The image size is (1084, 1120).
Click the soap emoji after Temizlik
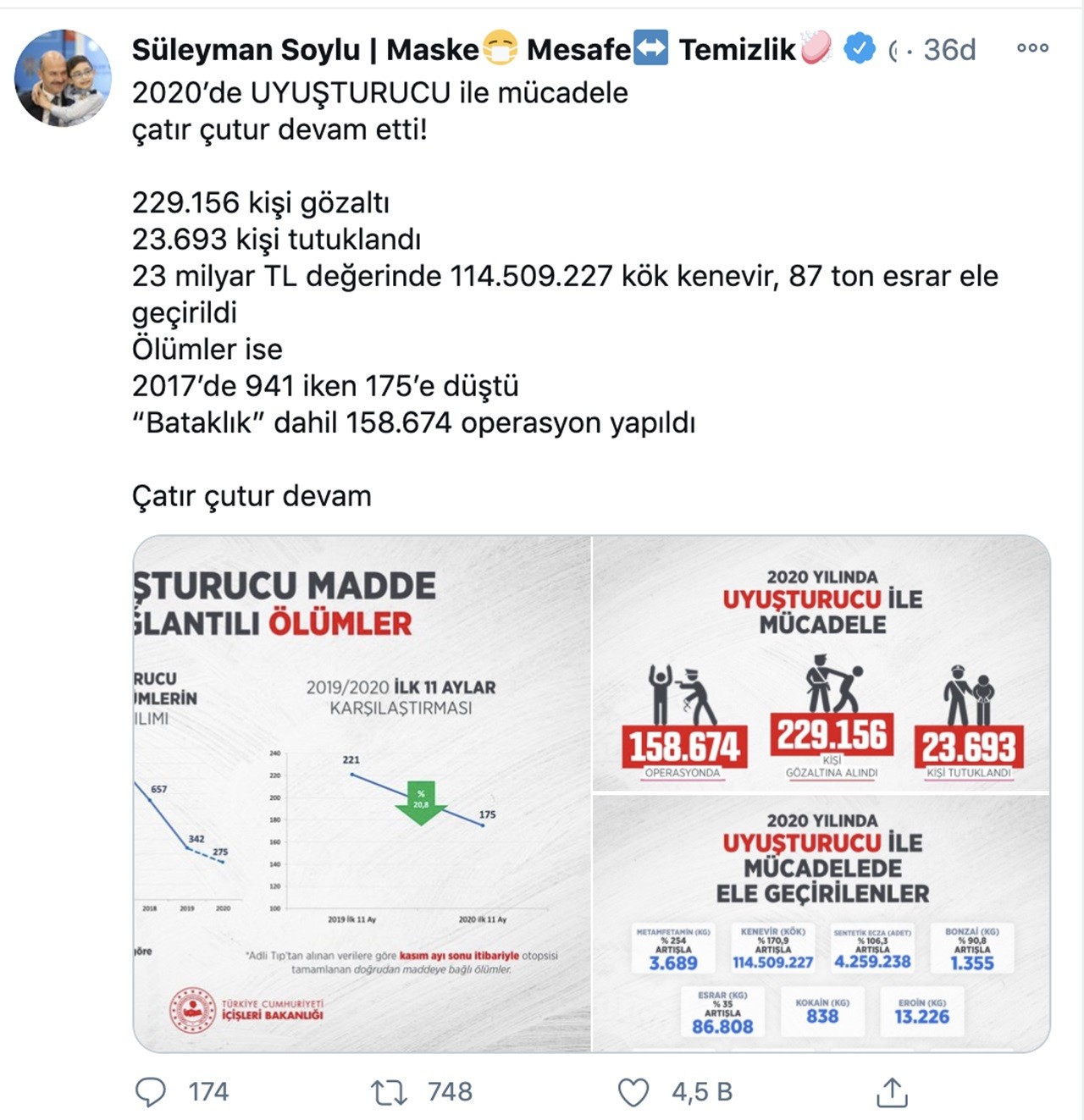816,48
